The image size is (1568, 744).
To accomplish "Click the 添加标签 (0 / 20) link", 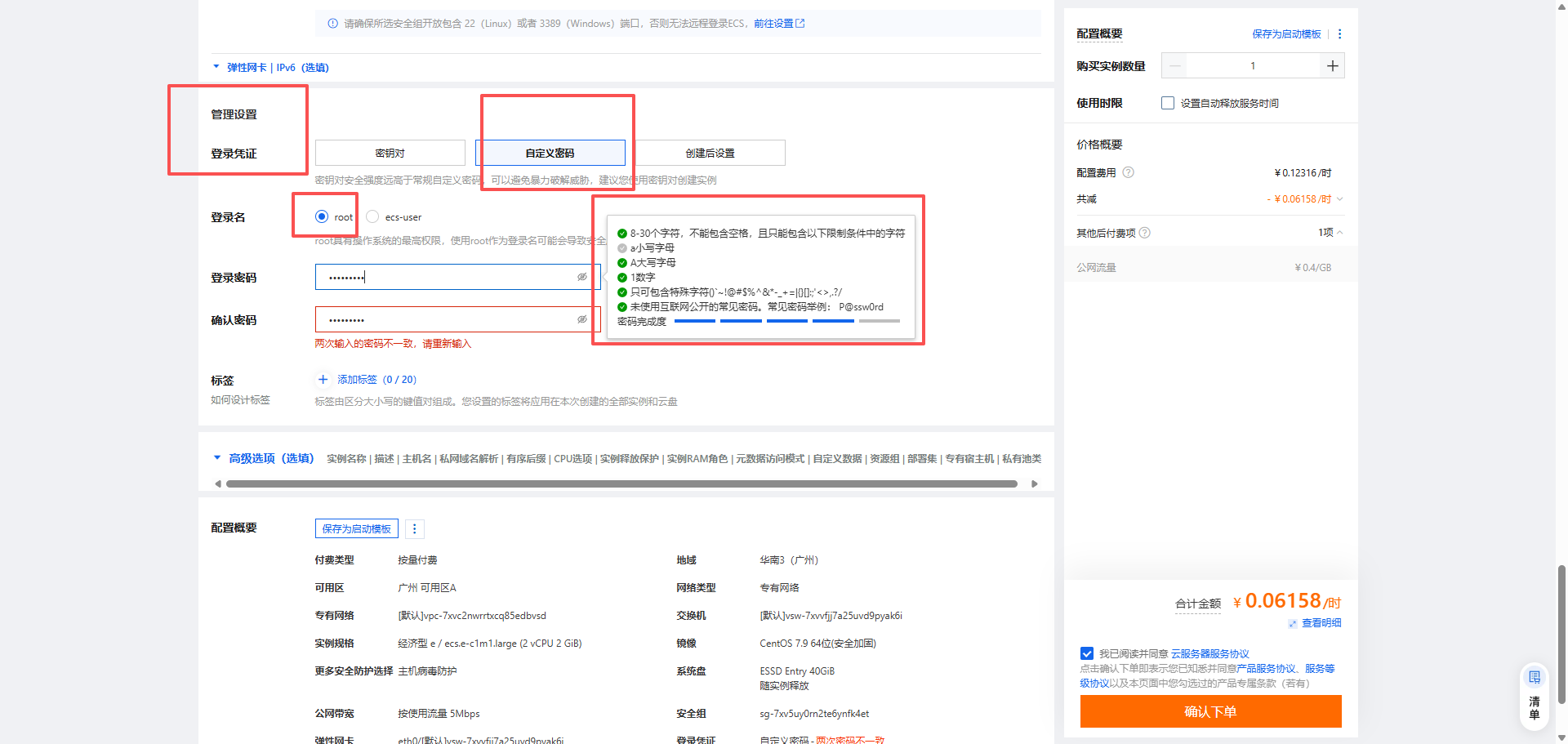I will [377, 380].
